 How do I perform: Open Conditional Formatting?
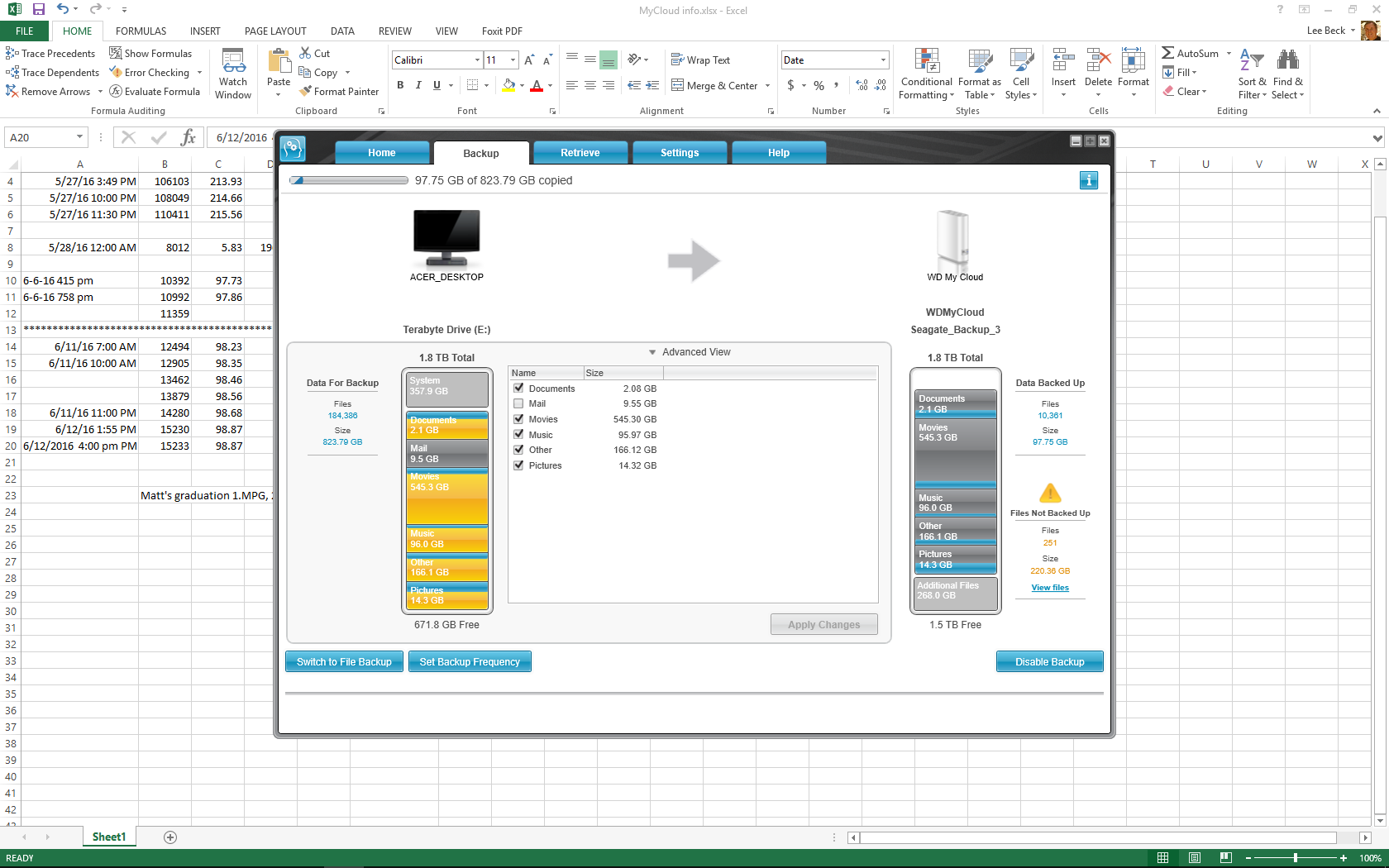[927, 74]
